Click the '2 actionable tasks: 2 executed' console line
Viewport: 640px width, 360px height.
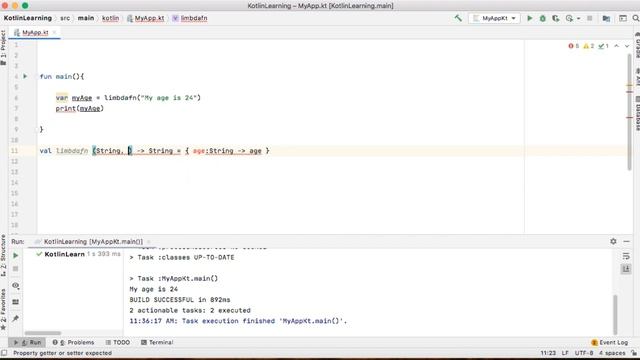pos(190,310)
